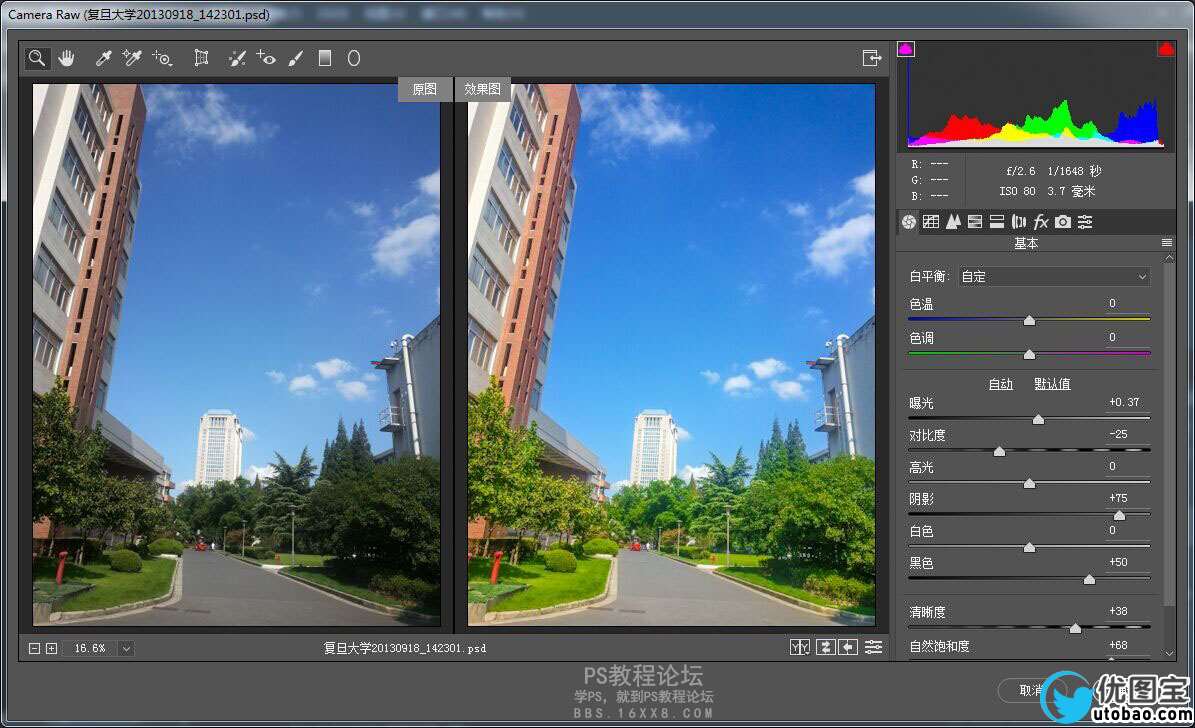
Task: Select the Transform tool
Action: [x=201, y=58]
